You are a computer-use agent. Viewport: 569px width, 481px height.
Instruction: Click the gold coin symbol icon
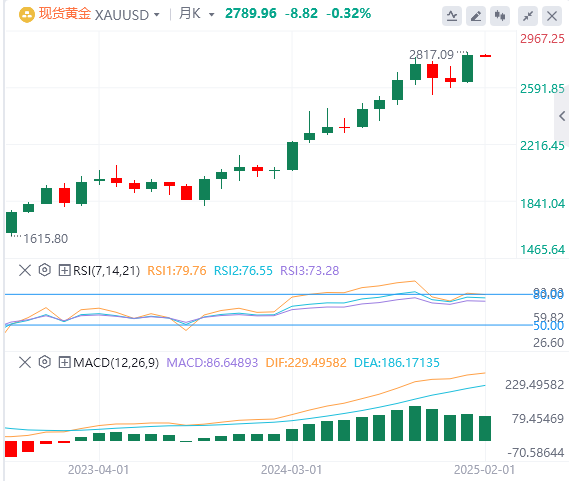(26, 15)
